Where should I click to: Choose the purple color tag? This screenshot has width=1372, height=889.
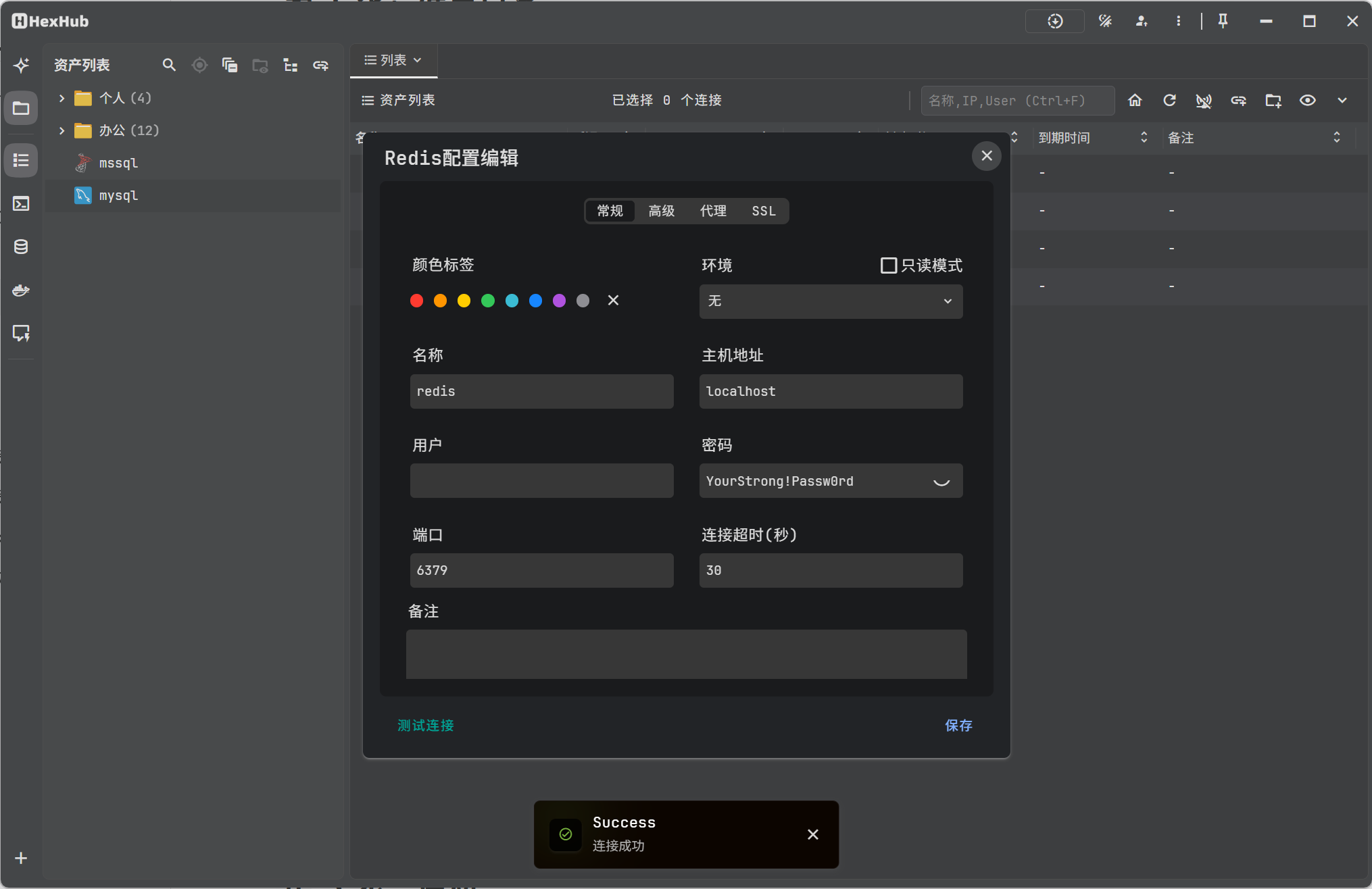tap(559, 301)
